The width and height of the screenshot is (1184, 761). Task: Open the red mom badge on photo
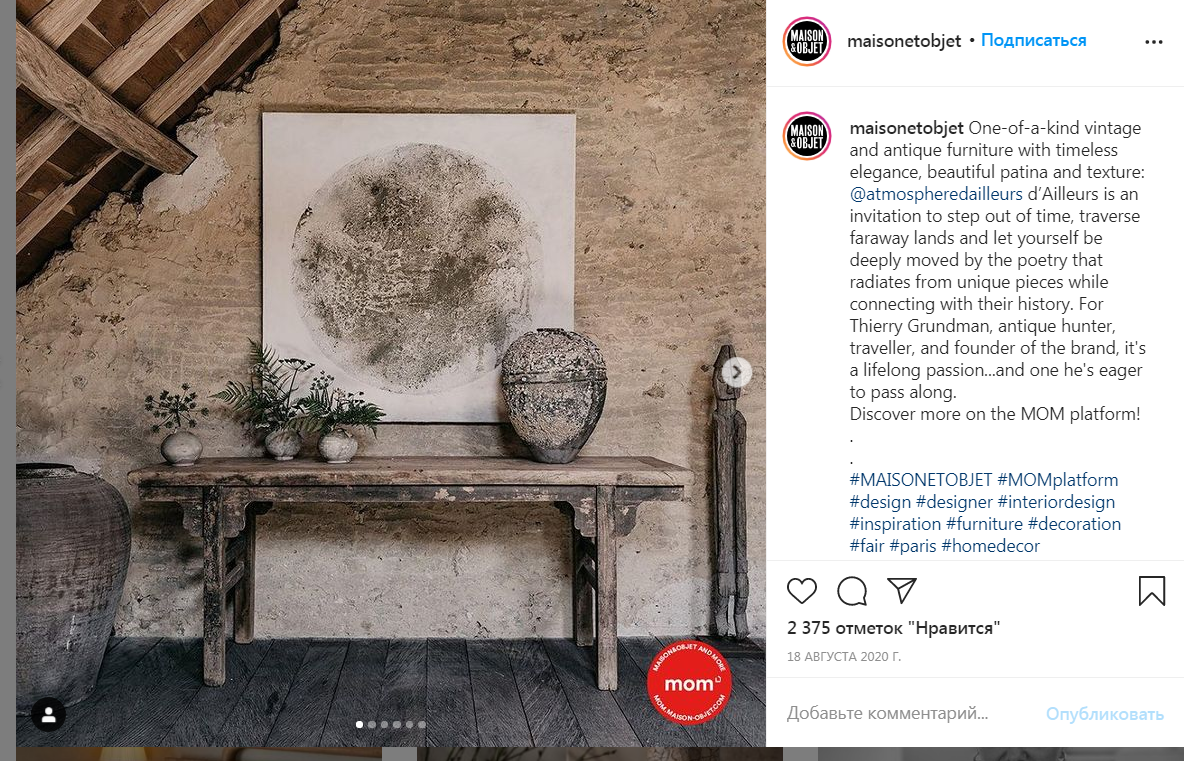tap(689, 682)
